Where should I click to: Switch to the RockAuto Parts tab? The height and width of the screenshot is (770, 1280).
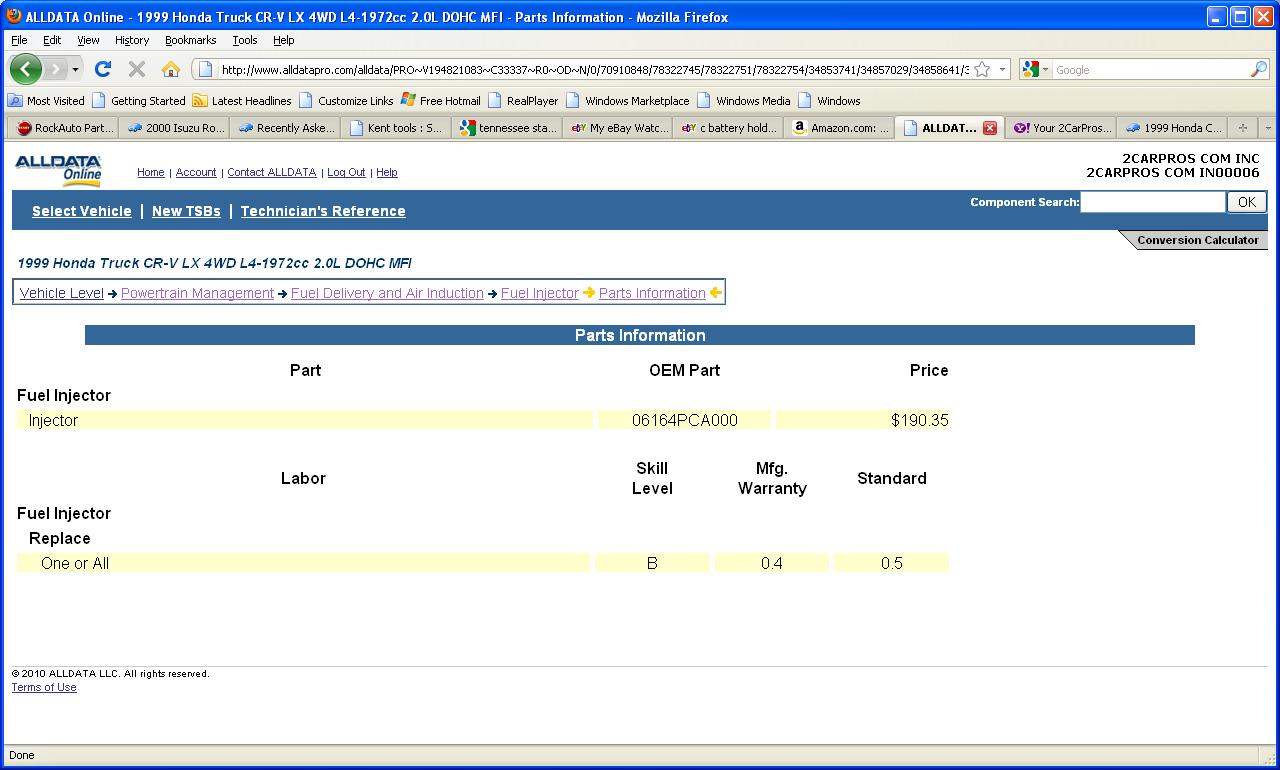[x=64, y=128]
